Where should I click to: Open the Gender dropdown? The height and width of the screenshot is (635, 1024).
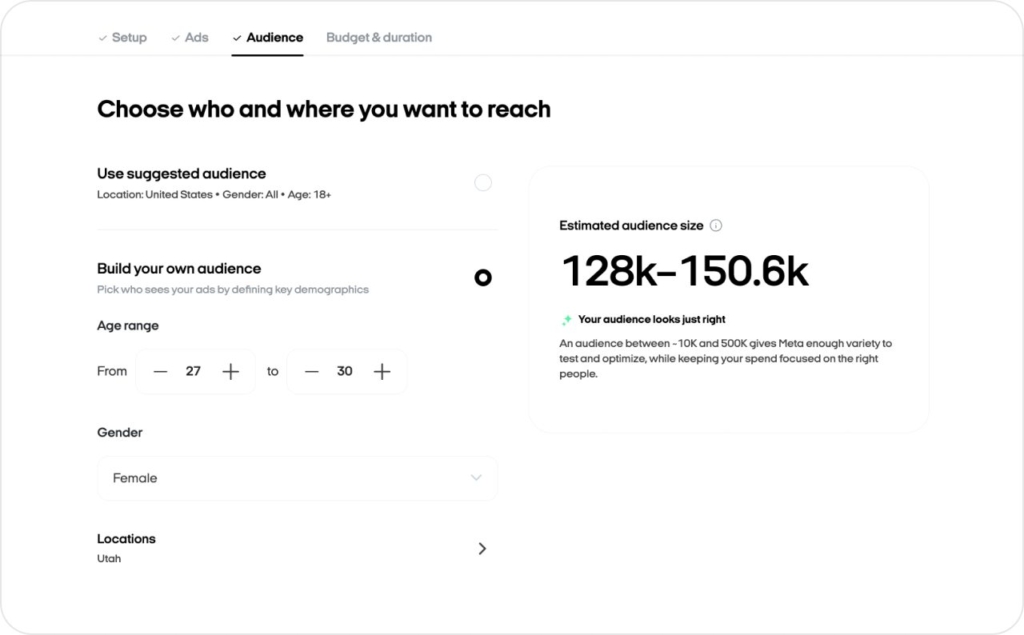(x=296, y=478)
